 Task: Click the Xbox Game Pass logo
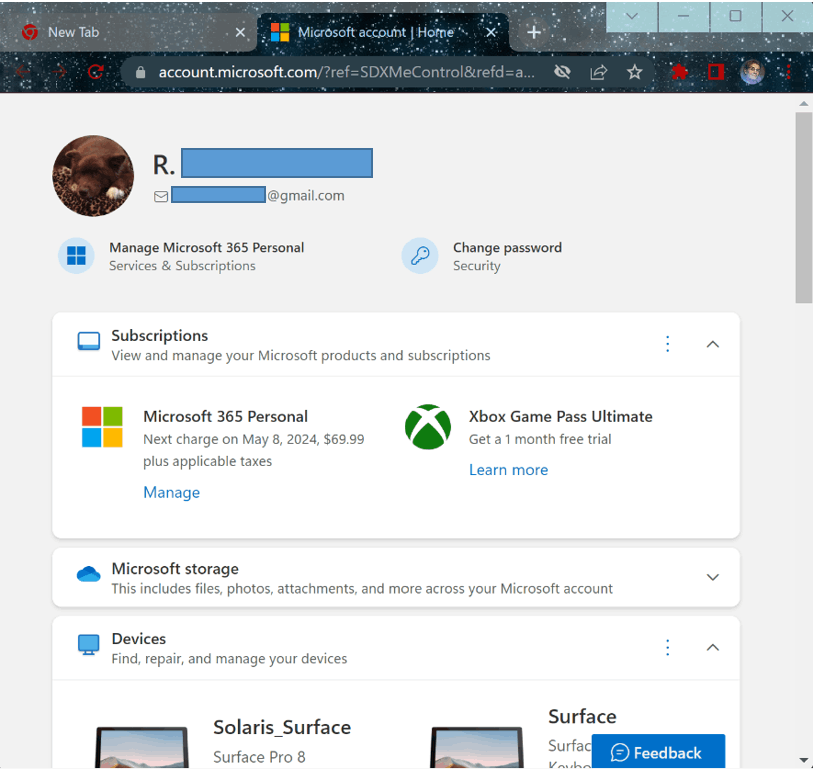pyautogui.click(x=428, y=427)
